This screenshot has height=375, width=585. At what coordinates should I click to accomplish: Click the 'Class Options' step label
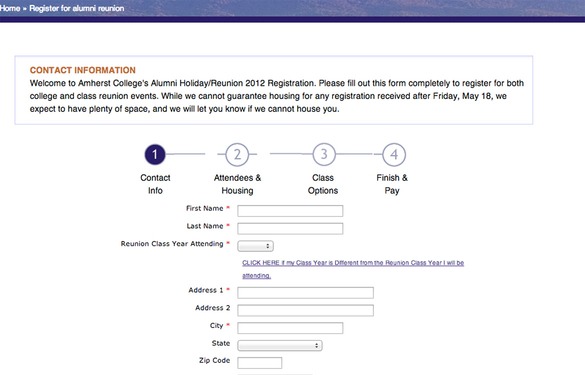point(323,184)
